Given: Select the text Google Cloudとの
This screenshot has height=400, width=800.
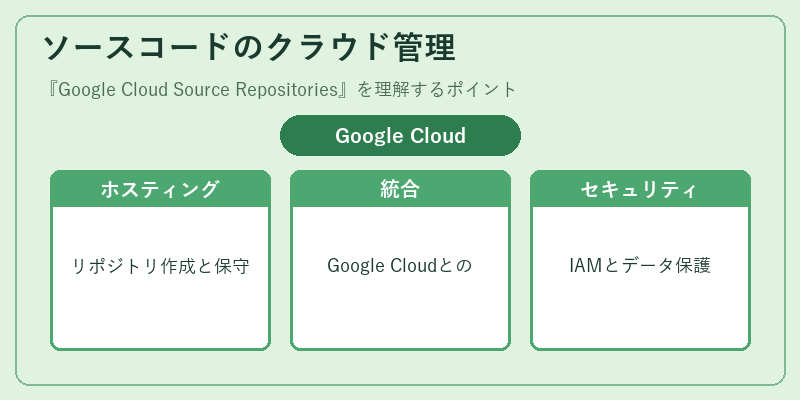Looking at the screenshot, I should click(399, 266).
